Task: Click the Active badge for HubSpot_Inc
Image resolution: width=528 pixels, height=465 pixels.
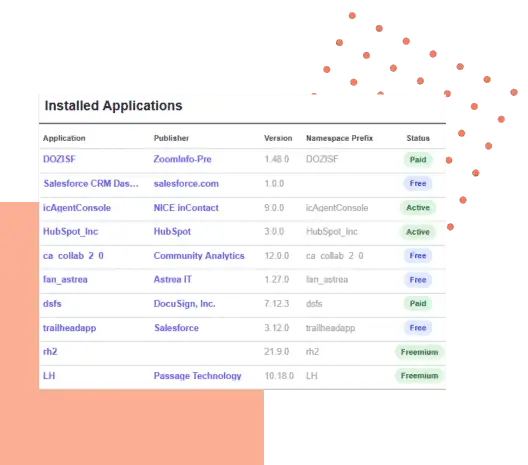Action: 418,232
